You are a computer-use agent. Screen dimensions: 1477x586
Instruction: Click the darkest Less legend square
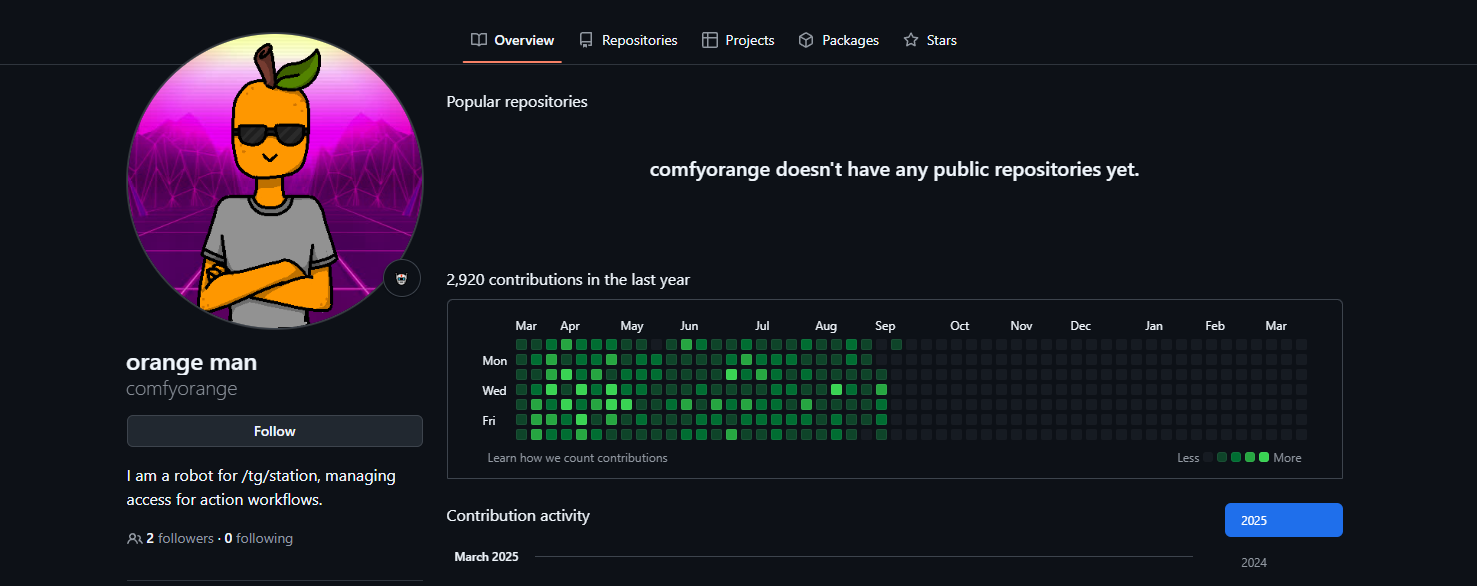(1208, 457)
